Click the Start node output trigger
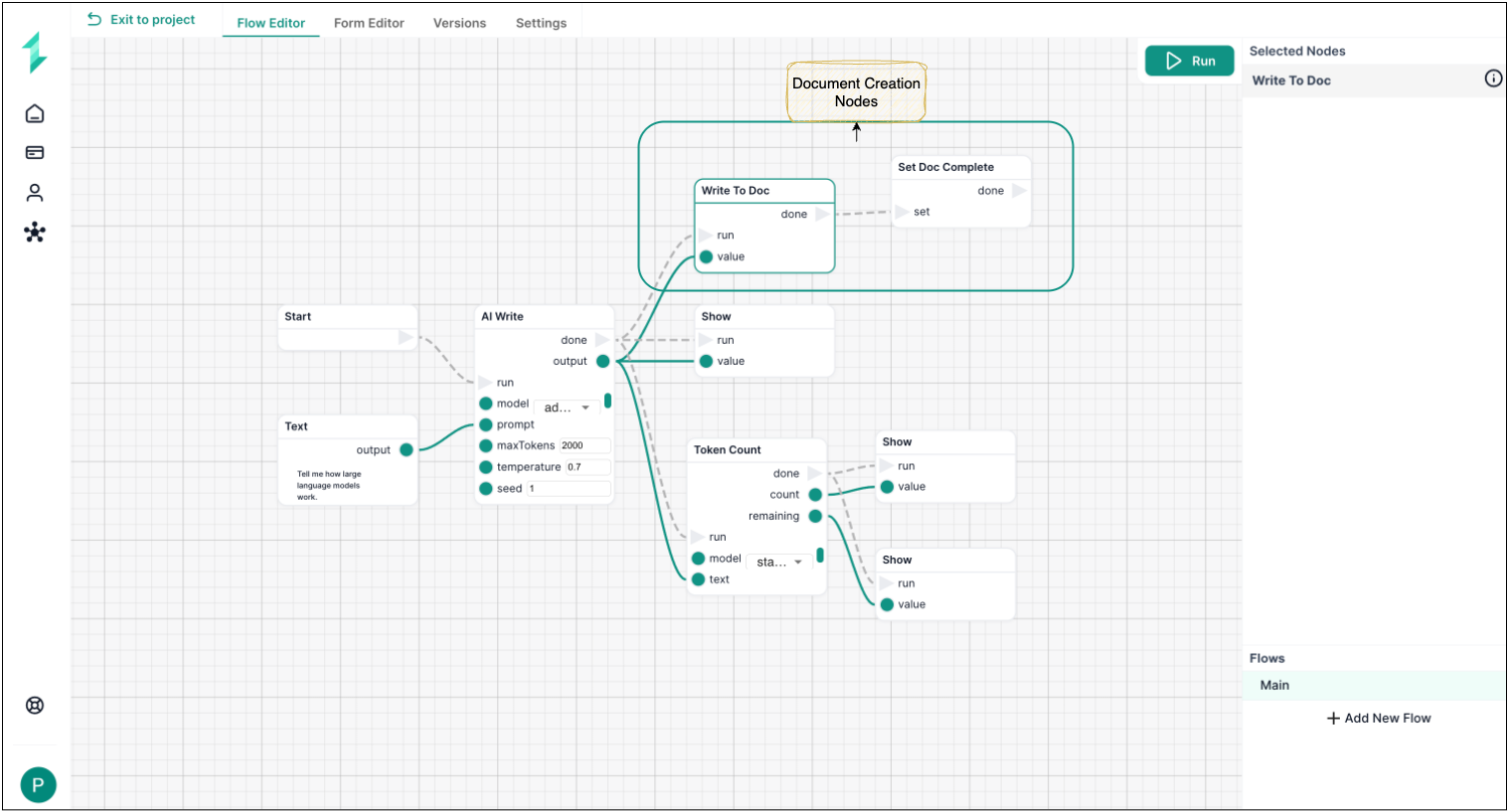Image resolution: width=1508 pixels, height=812 pixels. pyautogui.click(x=406, y=338)
